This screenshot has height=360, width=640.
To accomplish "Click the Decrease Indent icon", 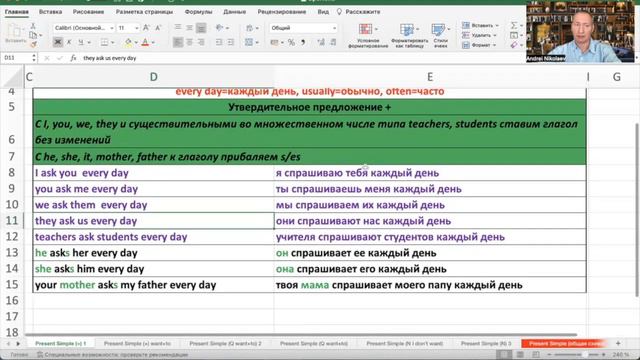I will click(x=219, y=42).
